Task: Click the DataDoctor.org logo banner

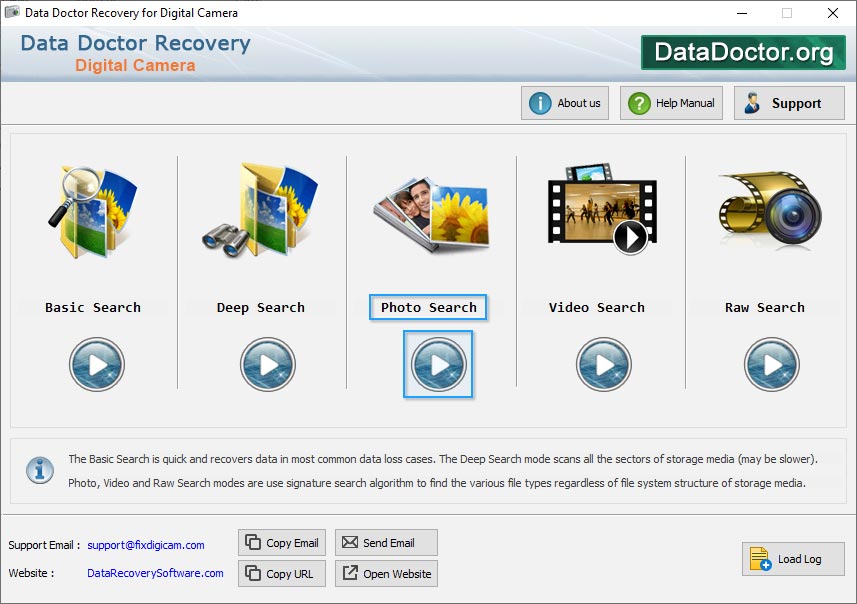Action: (743, 52)
